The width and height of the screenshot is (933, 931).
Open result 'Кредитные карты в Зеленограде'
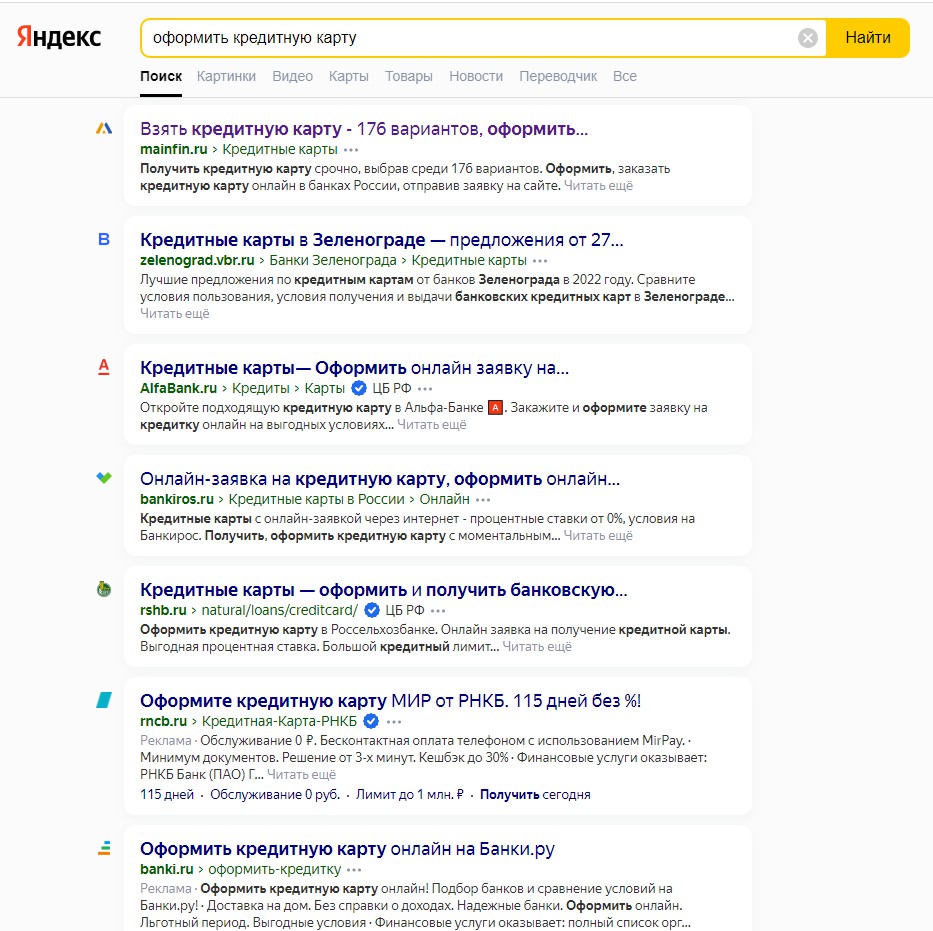point(381,240)
